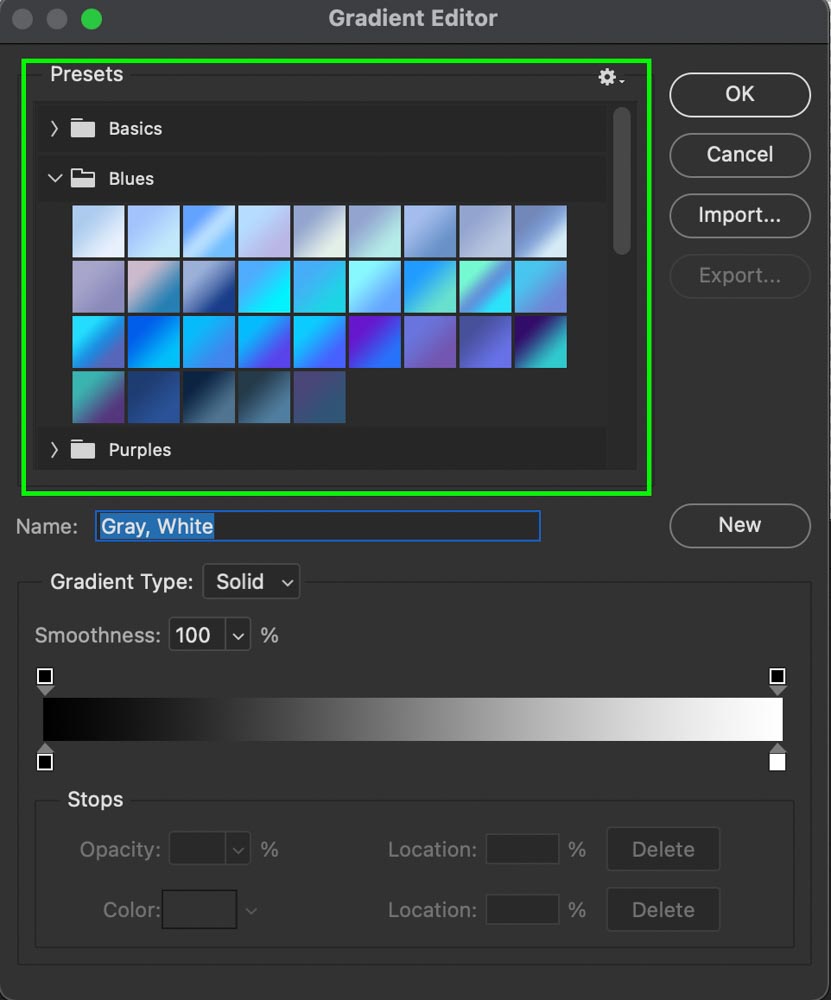Select the last Blues gradient in row three

pyautogui.click(x=541, y=342)
